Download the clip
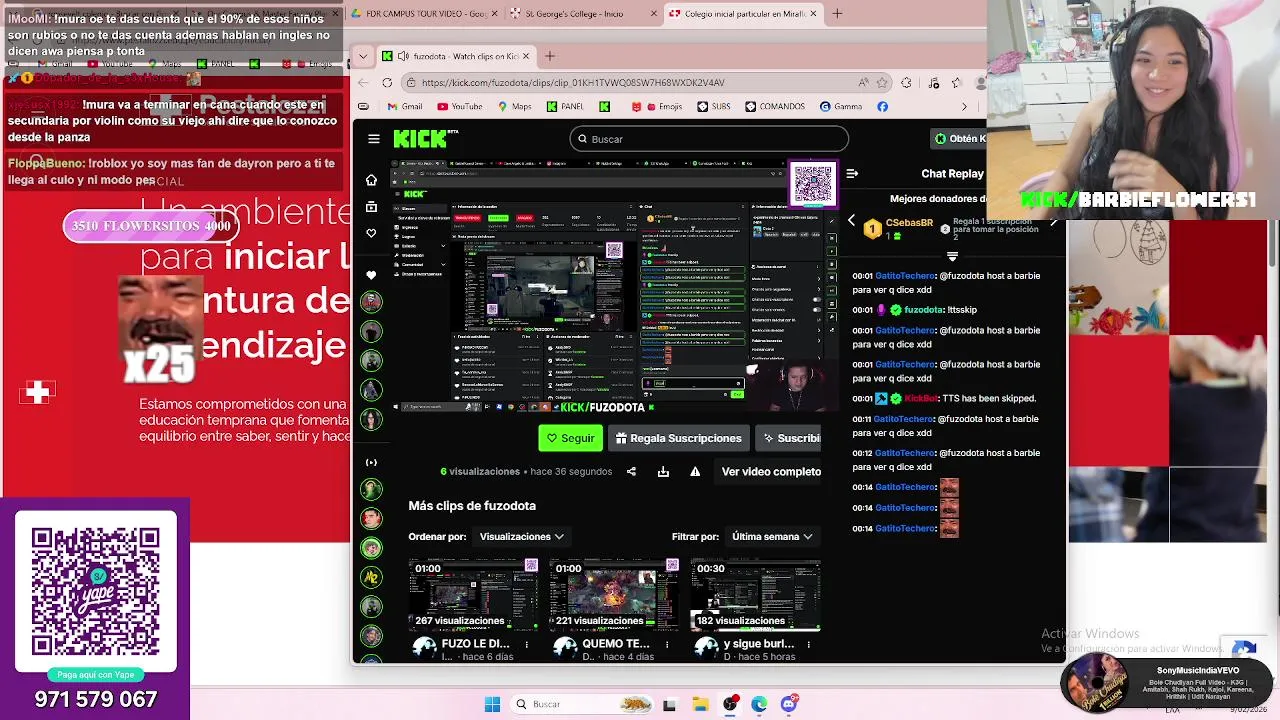Image resolution: width=1280 pixels, height=720 pixels. coord(663,472)
